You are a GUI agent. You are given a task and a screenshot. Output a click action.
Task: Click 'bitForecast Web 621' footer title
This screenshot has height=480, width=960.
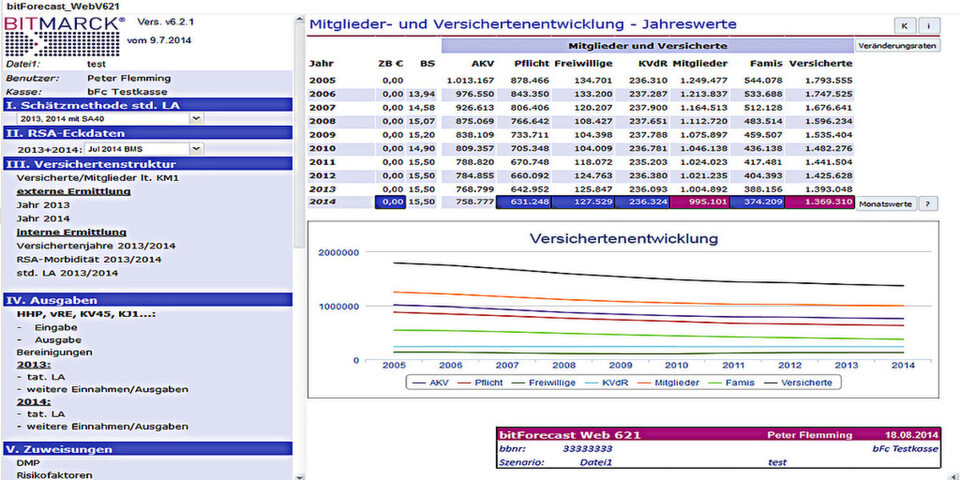[570, 435]
